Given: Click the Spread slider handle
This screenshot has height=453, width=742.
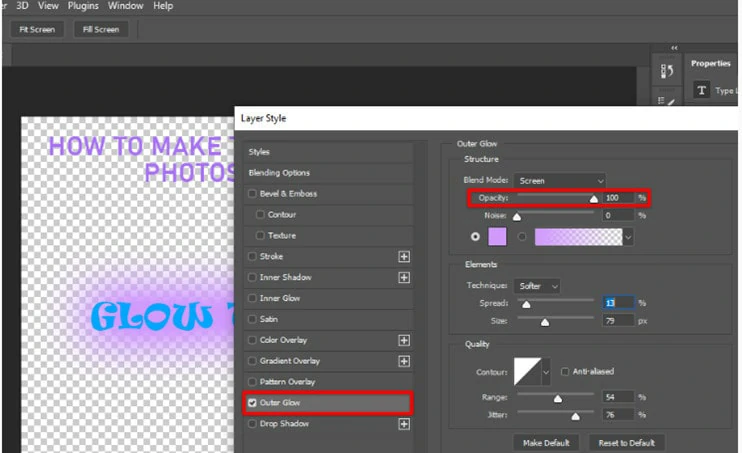Looking at the screenshot, I should point(526,304).
